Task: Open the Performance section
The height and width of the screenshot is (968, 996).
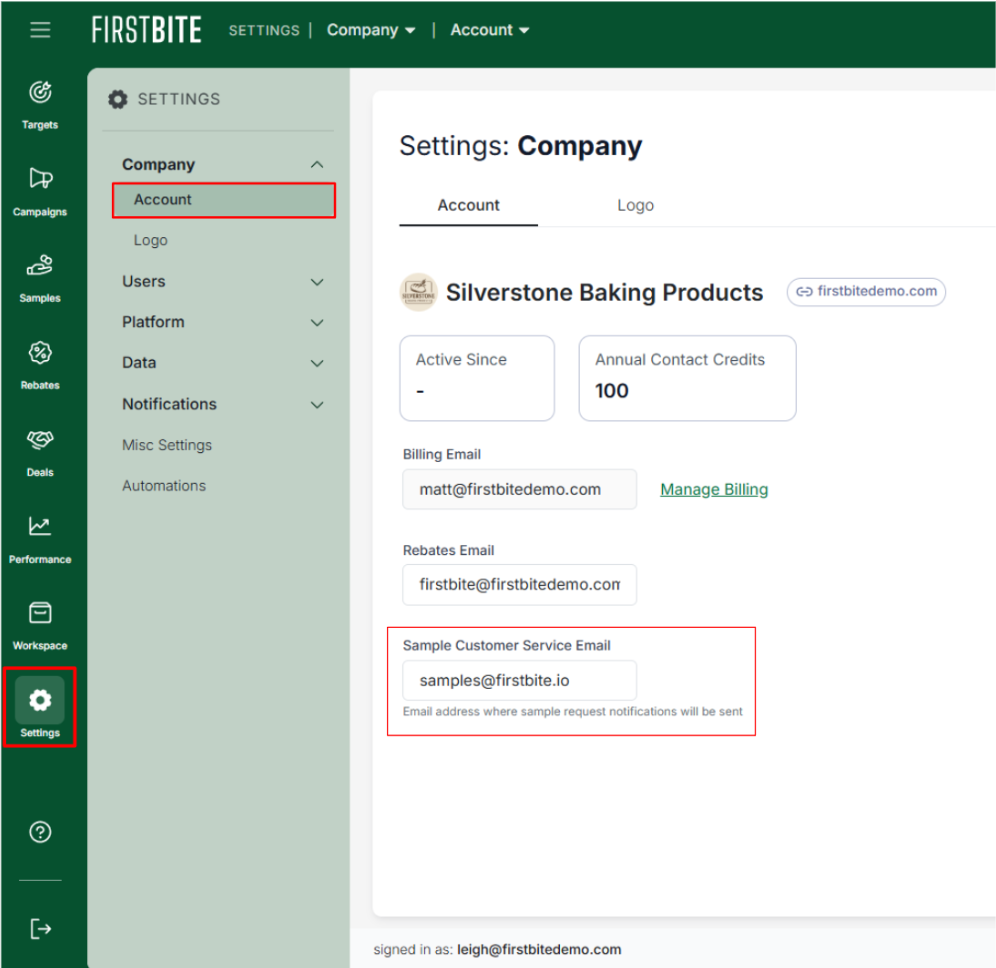Action: 40,540
